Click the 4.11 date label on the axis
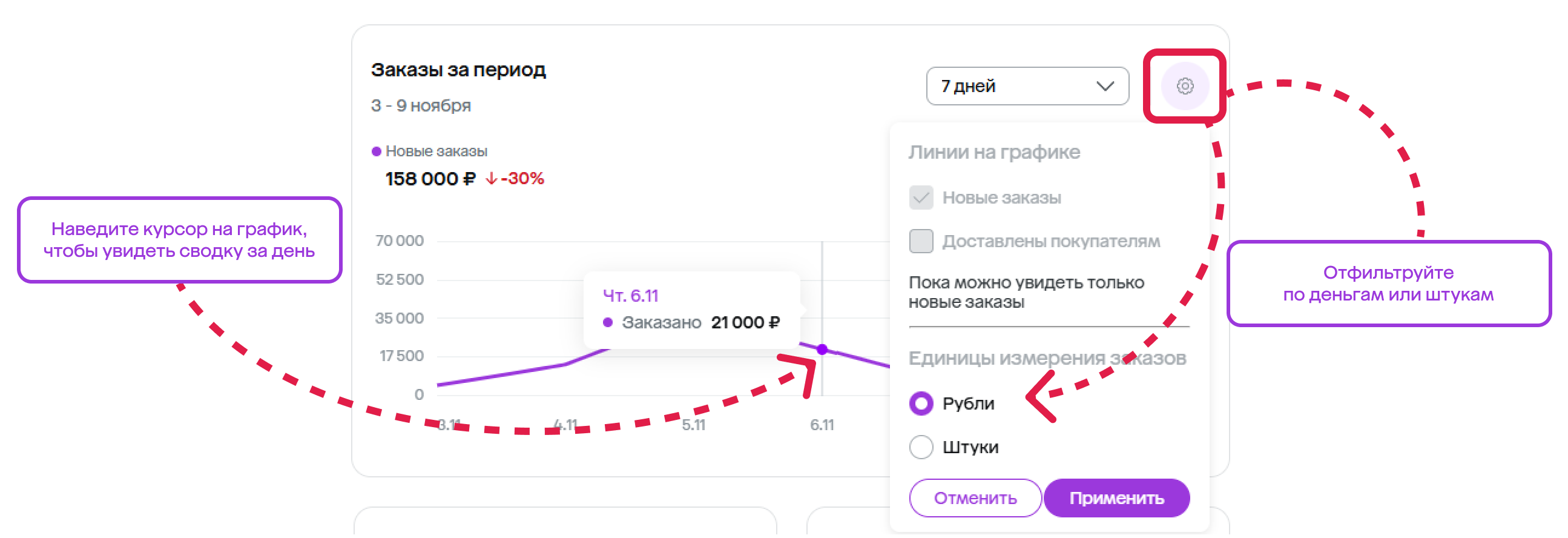The image size is (1568, 538). pyautogui.click(x=565, y=425)
